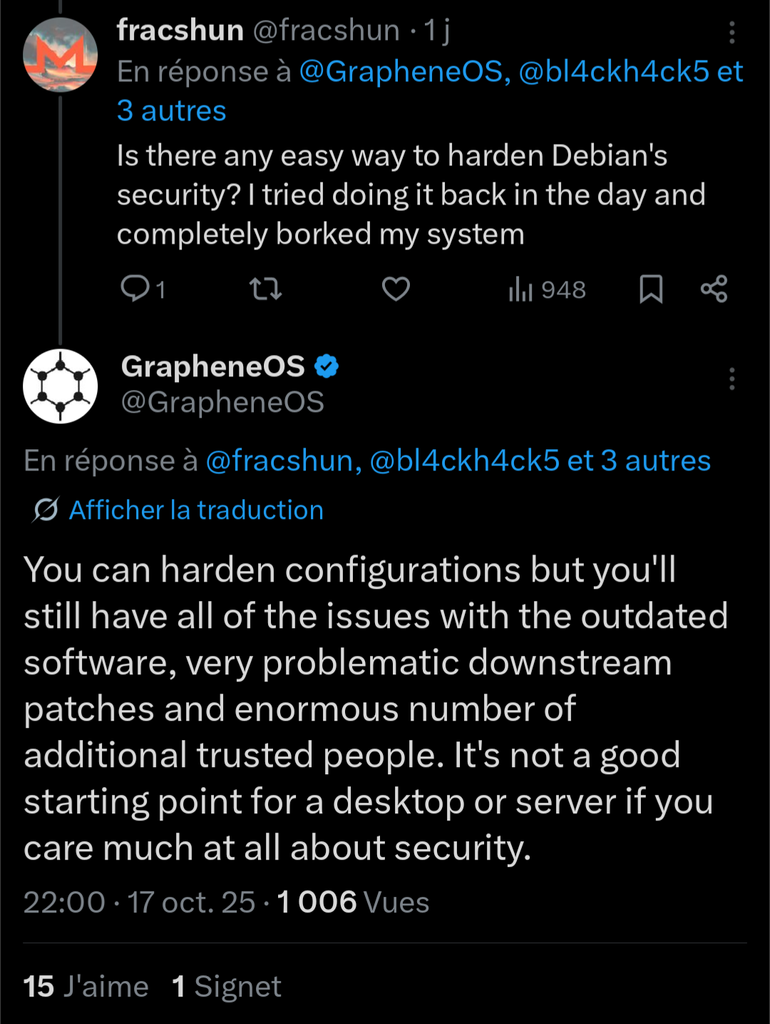Open GrapheneOS hexagon avatar
The height and width of the screenshot is (1024, 770).
60,387
